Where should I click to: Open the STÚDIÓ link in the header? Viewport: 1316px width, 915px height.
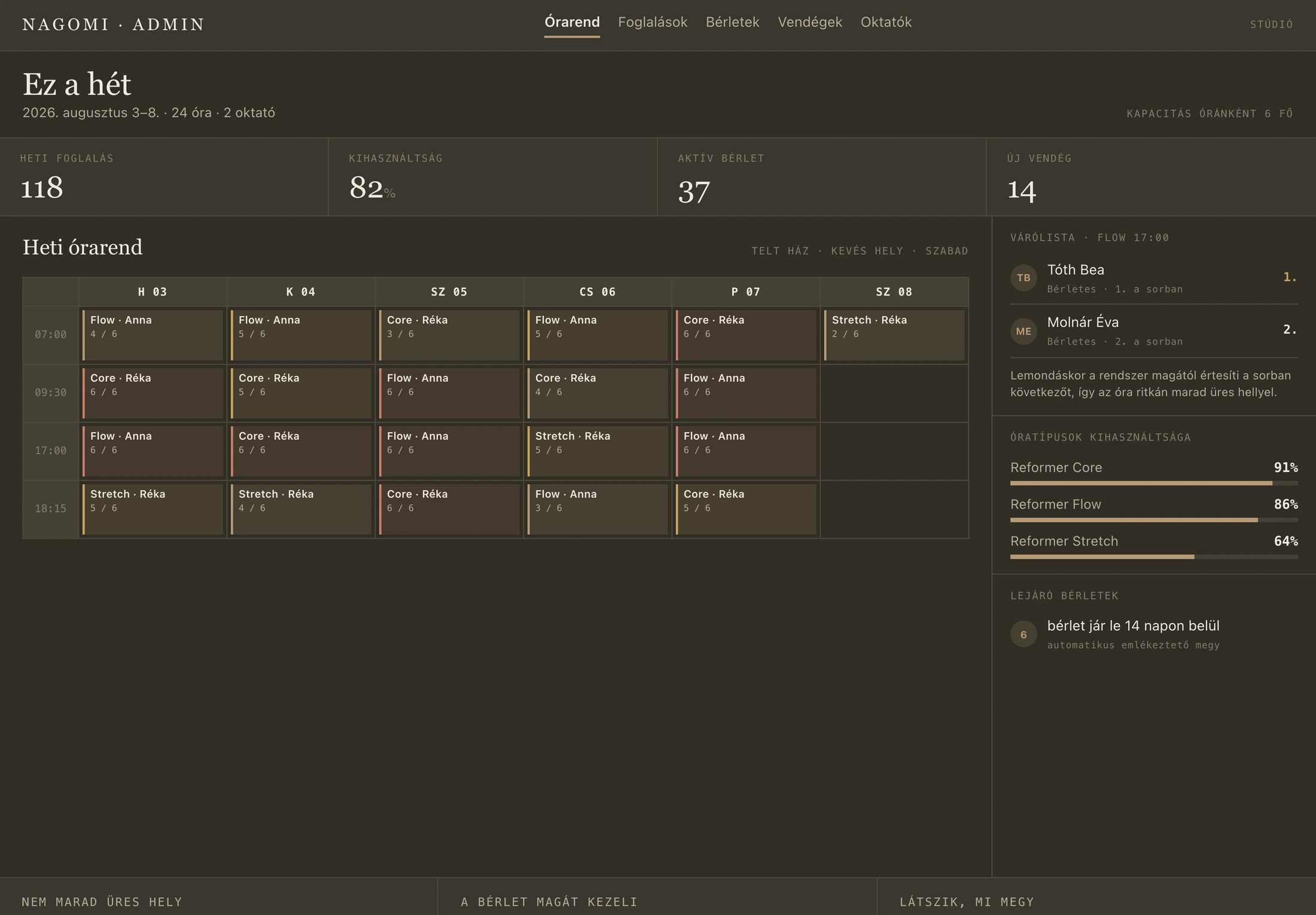[1271, 25]
